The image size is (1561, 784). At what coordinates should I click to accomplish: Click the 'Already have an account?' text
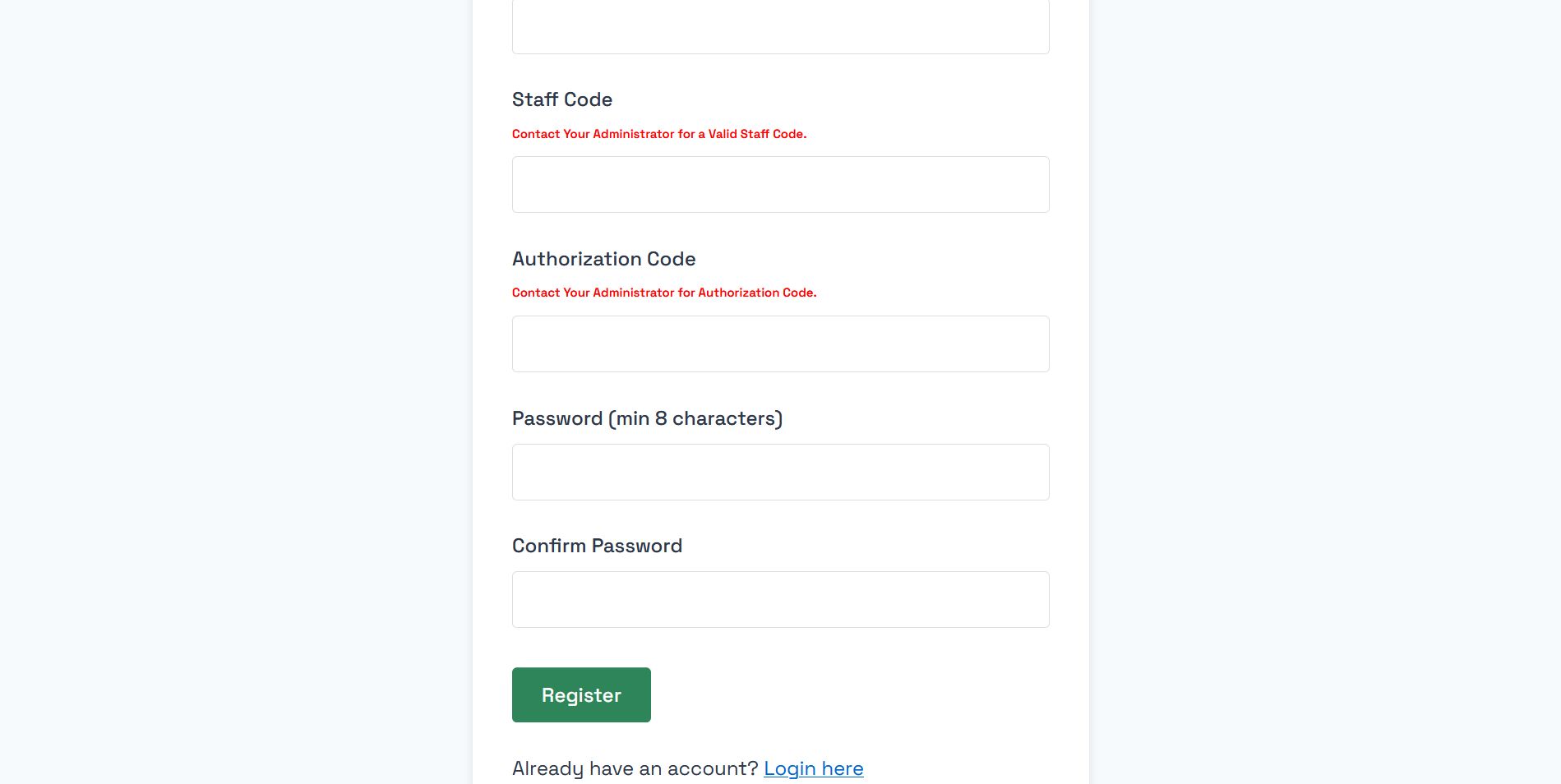[x=635, y=768]
